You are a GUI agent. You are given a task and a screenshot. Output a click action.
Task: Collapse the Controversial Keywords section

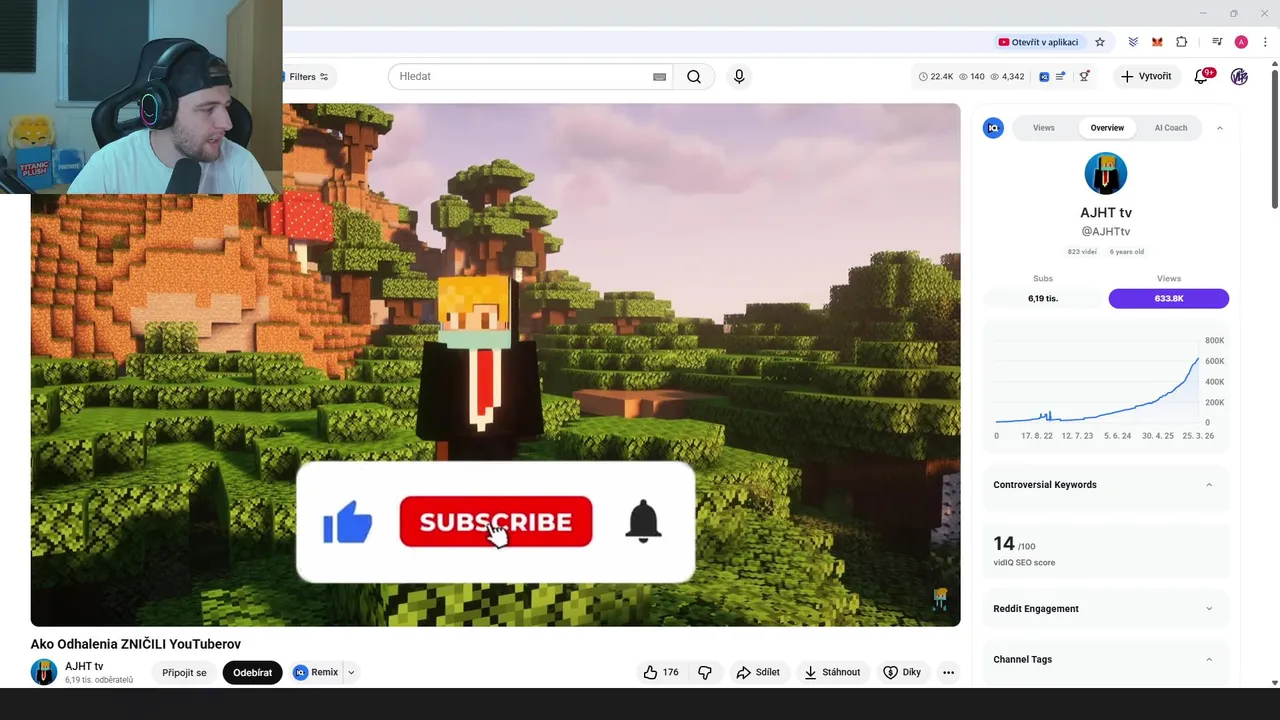[x=1209, y=485]
